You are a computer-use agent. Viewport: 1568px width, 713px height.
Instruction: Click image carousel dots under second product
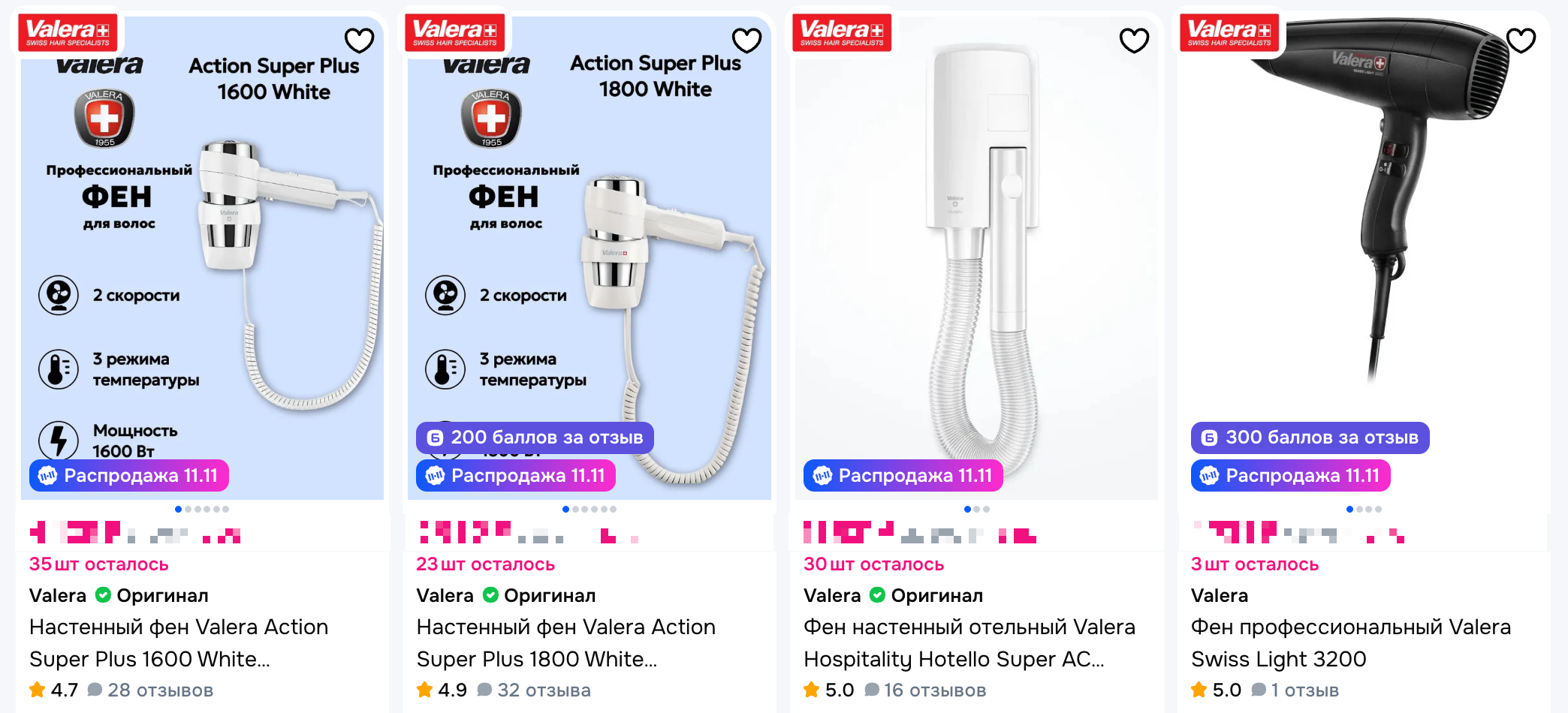[x=590, y=509]
